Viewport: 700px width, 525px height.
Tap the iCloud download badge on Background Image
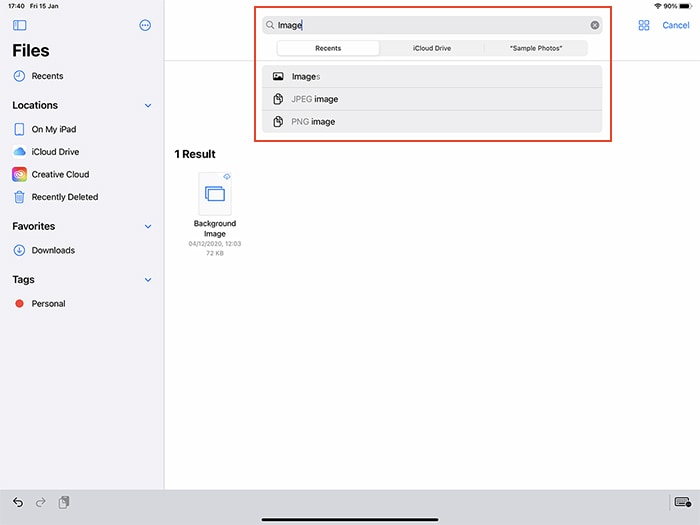227,177
